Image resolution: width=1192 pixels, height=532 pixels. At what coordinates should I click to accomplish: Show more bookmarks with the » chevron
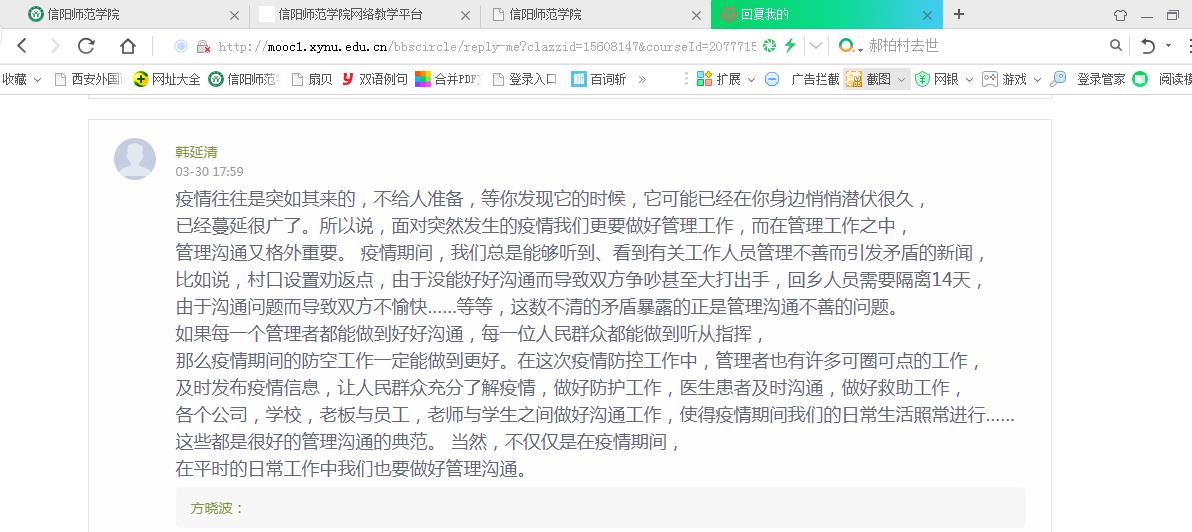[642, 79]
